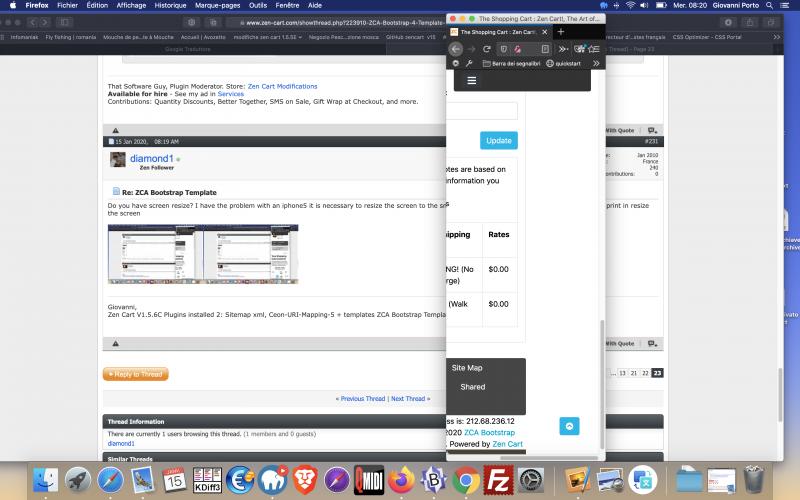Click Safari forward navigation arrow
The height and width of the screenshot is (500, 800).
point(45,22)
